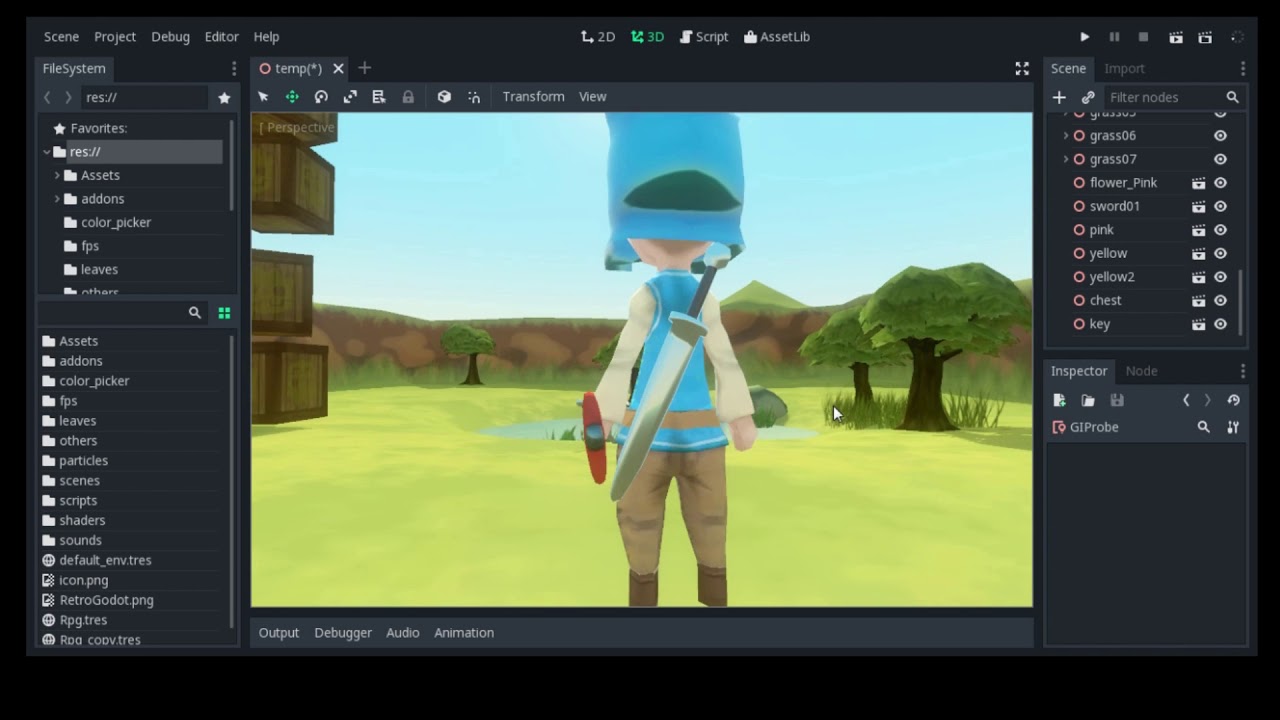Play the edited scene clapper icon
The height and width of the screenshot is (720, 1280).
coord(1176,37)
